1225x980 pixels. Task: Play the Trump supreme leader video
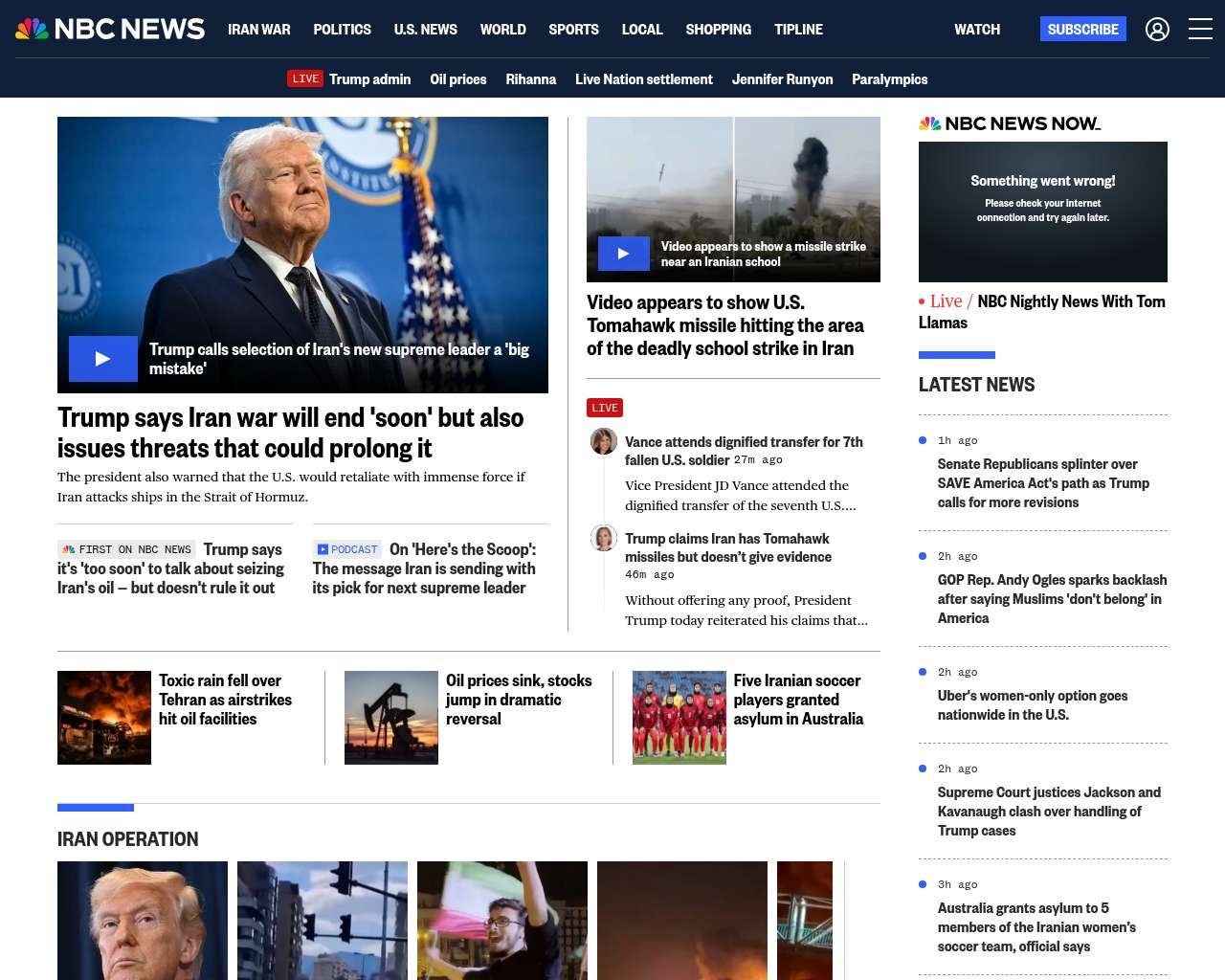click(103, 359)
